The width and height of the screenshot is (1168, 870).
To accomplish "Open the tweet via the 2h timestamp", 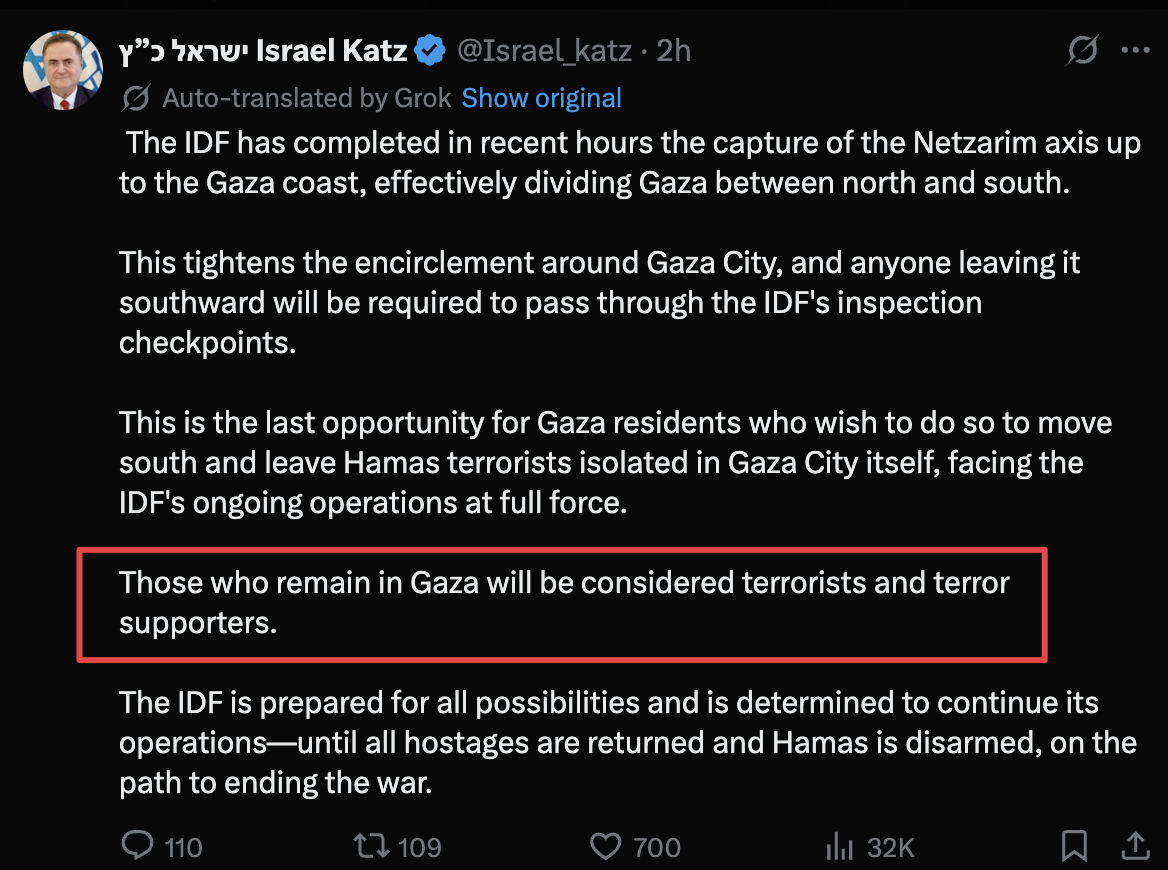I will [x=674, y=50].
